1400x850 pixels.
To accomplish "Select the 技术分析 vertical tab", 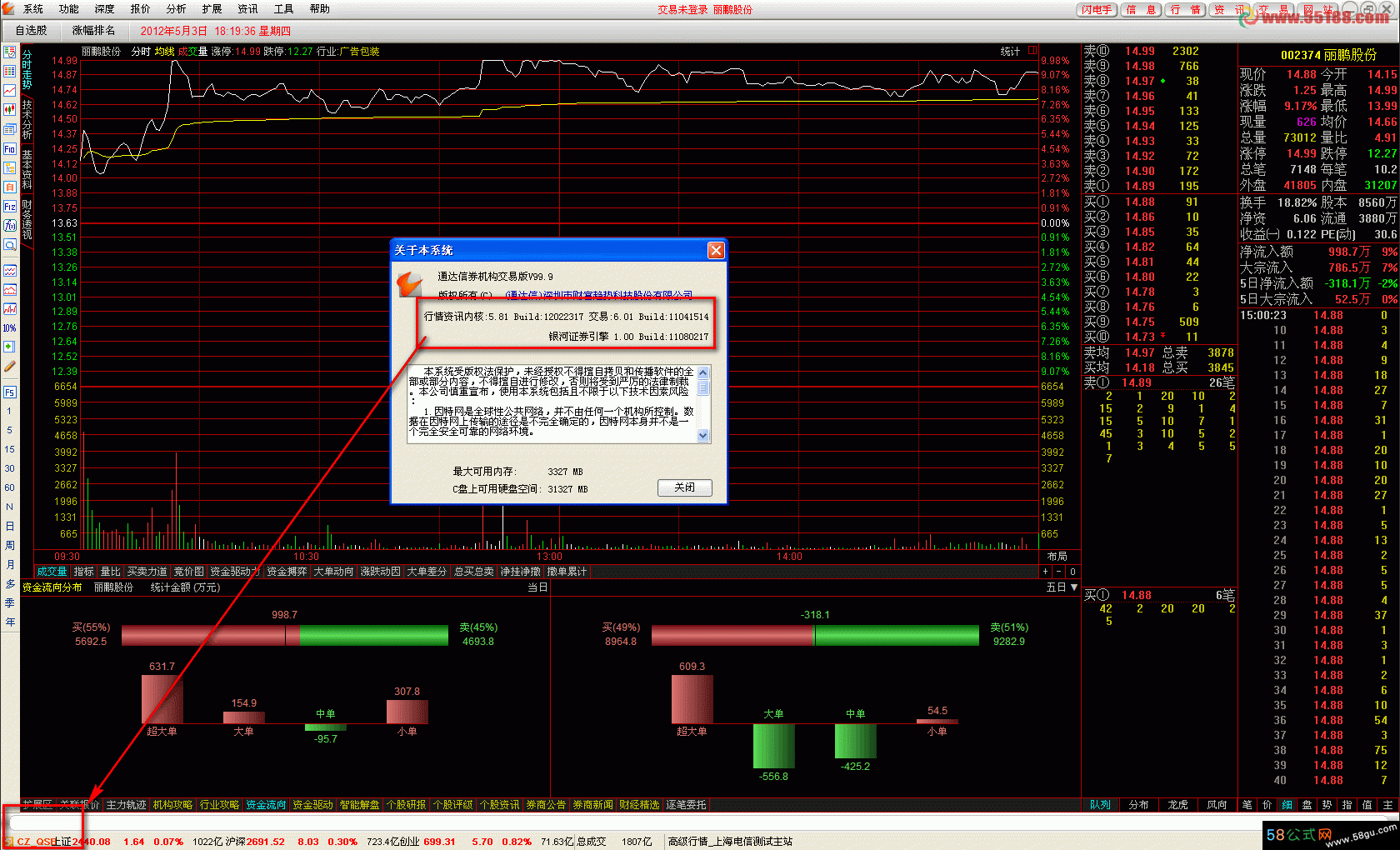I will (27, 120).
